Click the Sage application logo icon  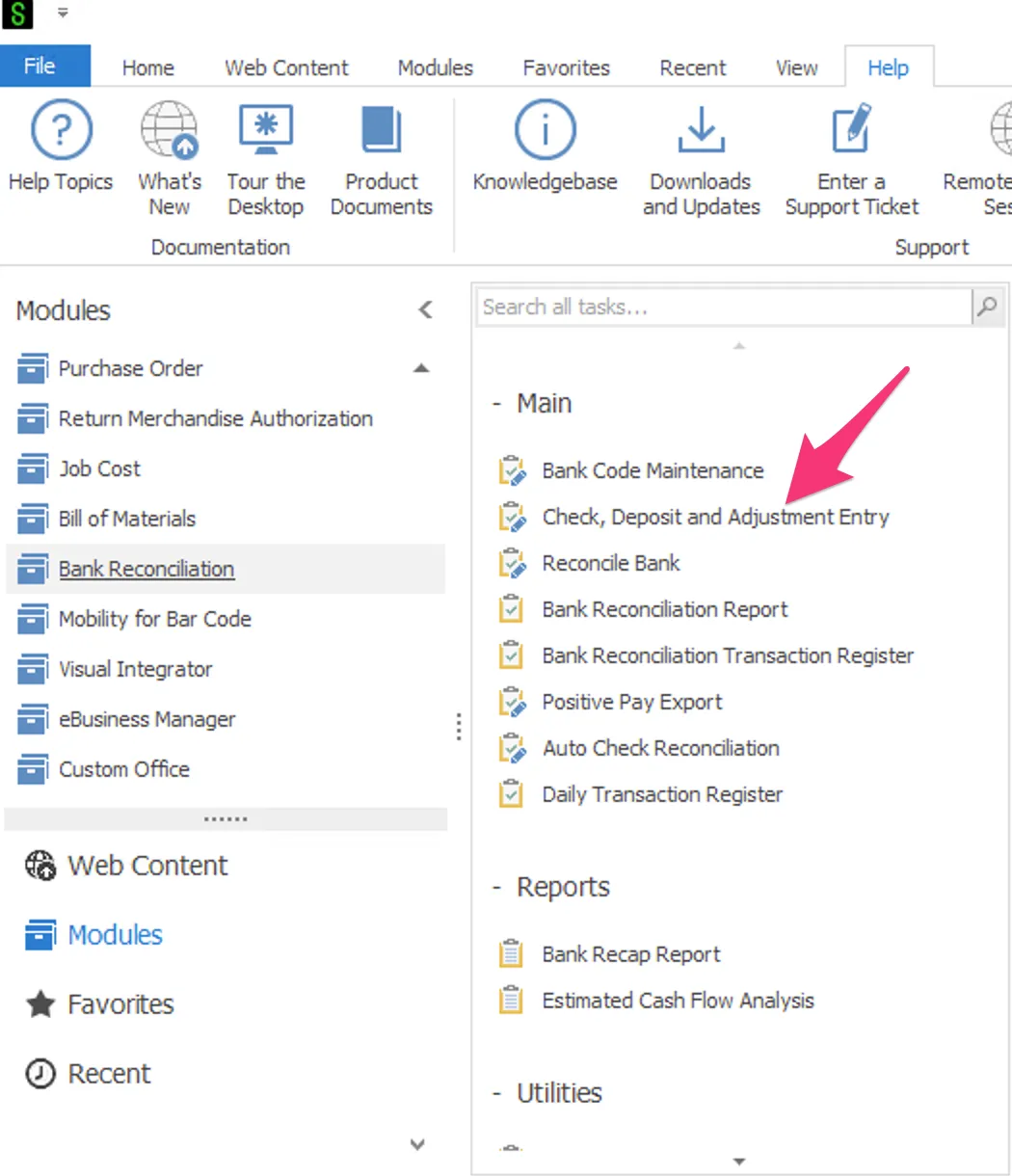[x=18, y=13]
